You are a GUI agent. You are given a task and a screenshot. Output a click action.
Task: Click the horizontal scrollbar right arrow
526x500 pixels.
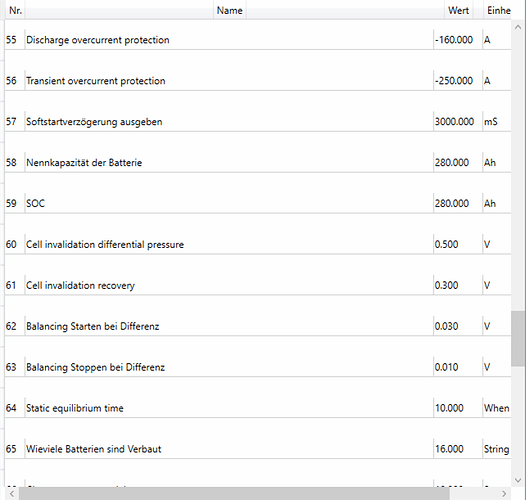(504, 493)
